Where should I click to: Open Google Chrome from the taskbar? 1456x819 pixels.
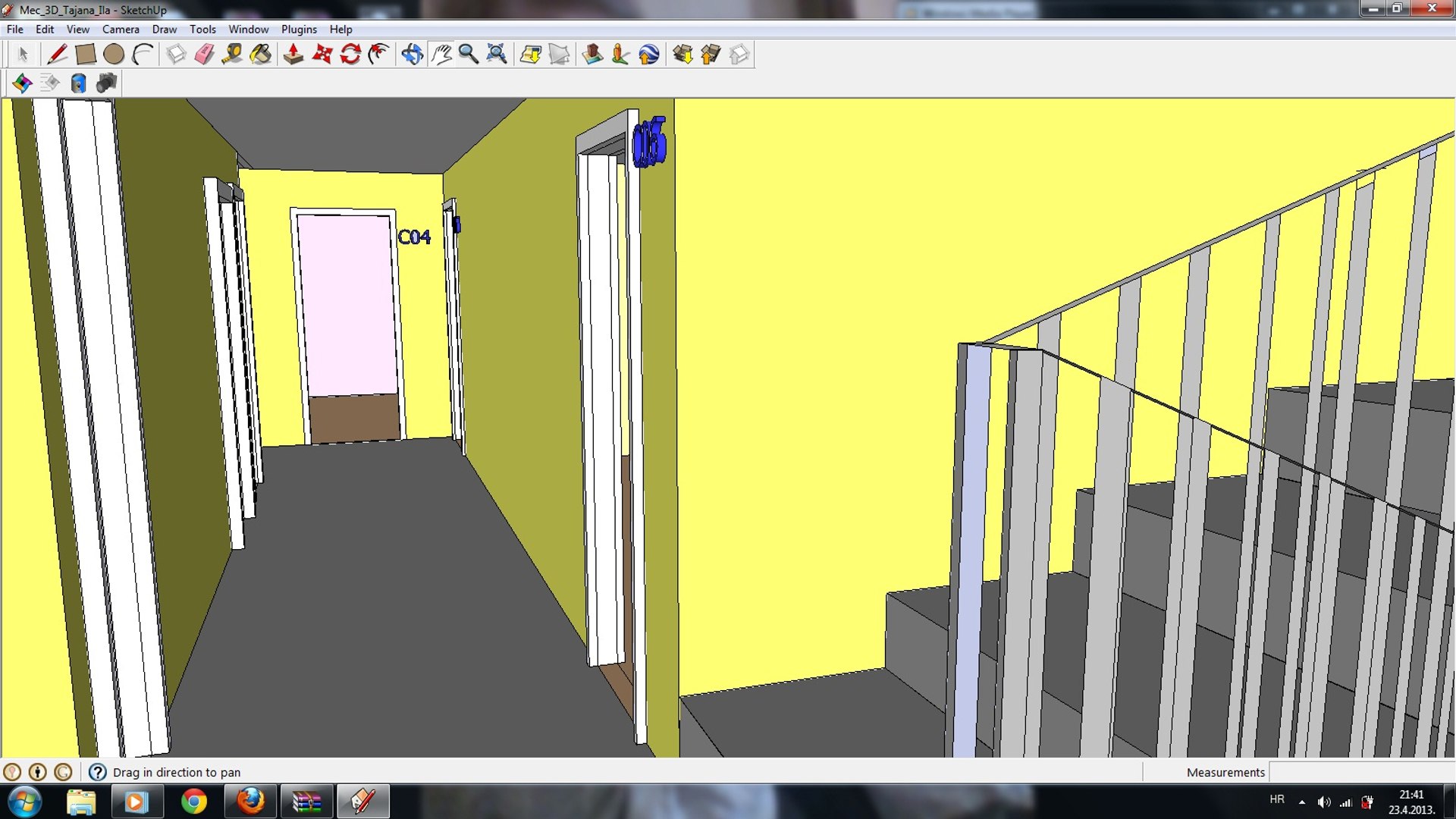194,802
